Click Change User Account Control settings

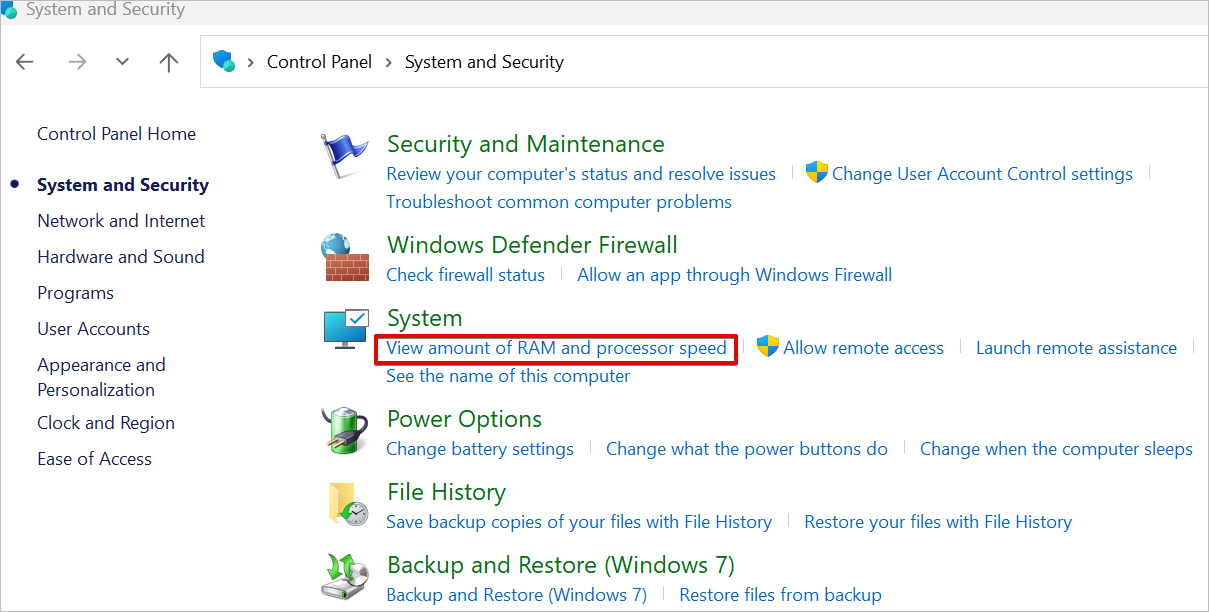(982, 174)
